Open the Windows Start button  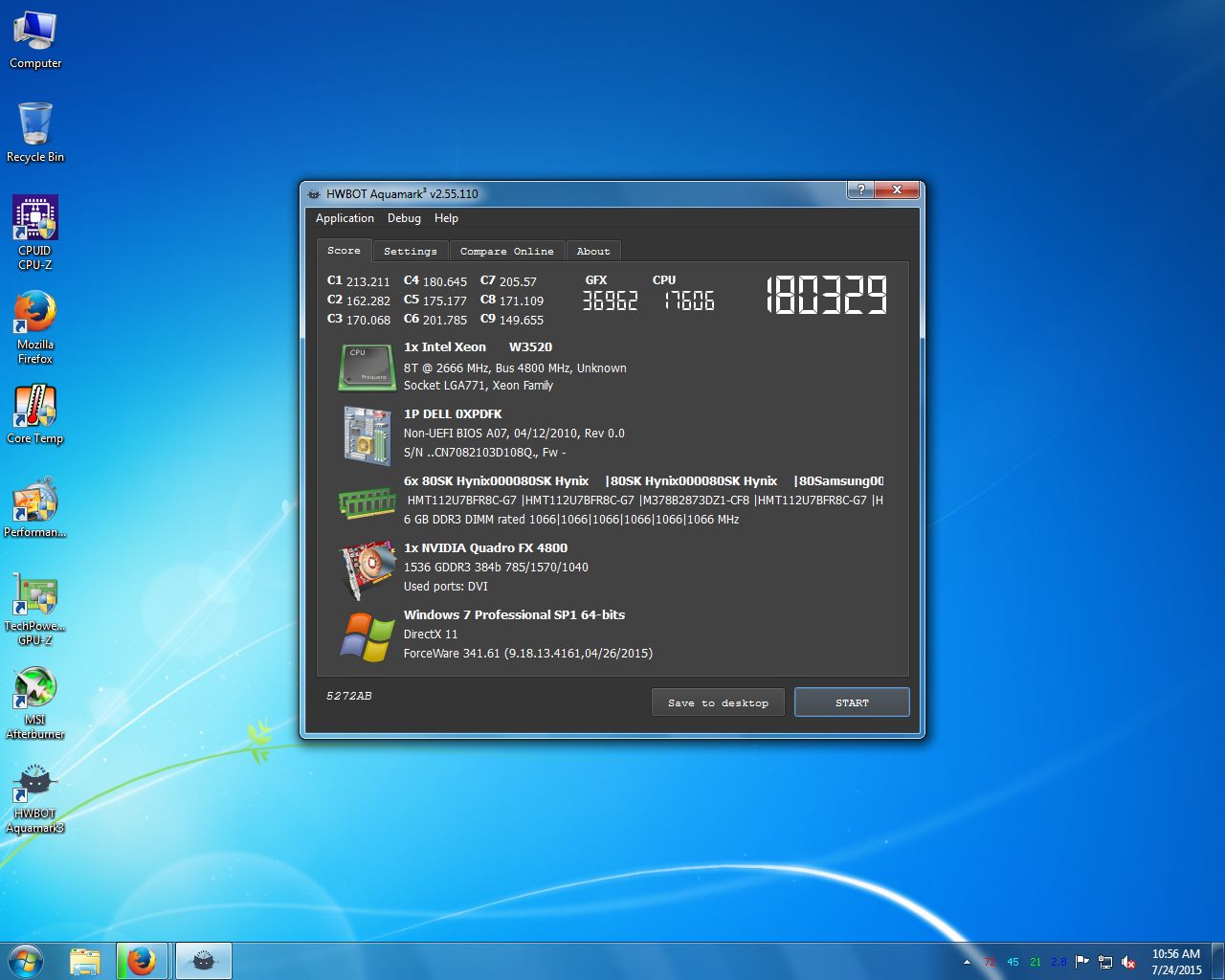tap(26, 961)
